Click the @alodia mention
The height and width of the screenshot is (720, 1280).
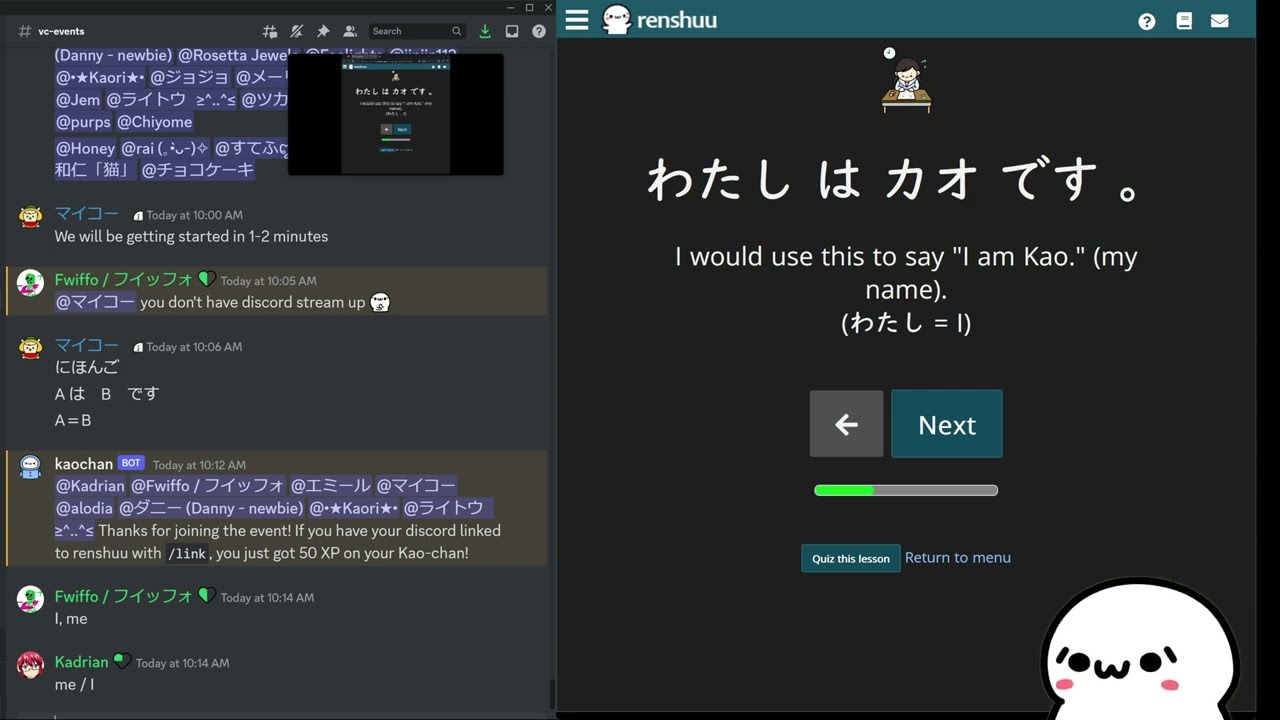pos(84,508)
